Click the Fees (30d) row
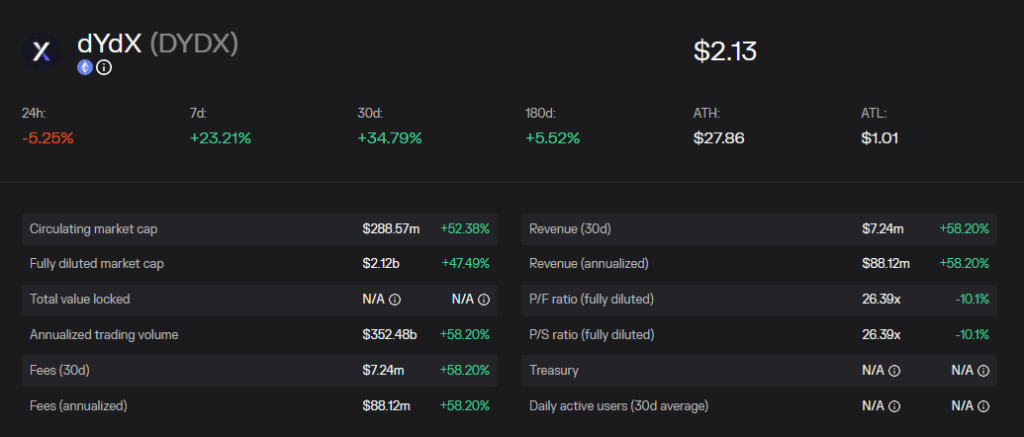Screen dimensions: 1024x437 (260, 370)
